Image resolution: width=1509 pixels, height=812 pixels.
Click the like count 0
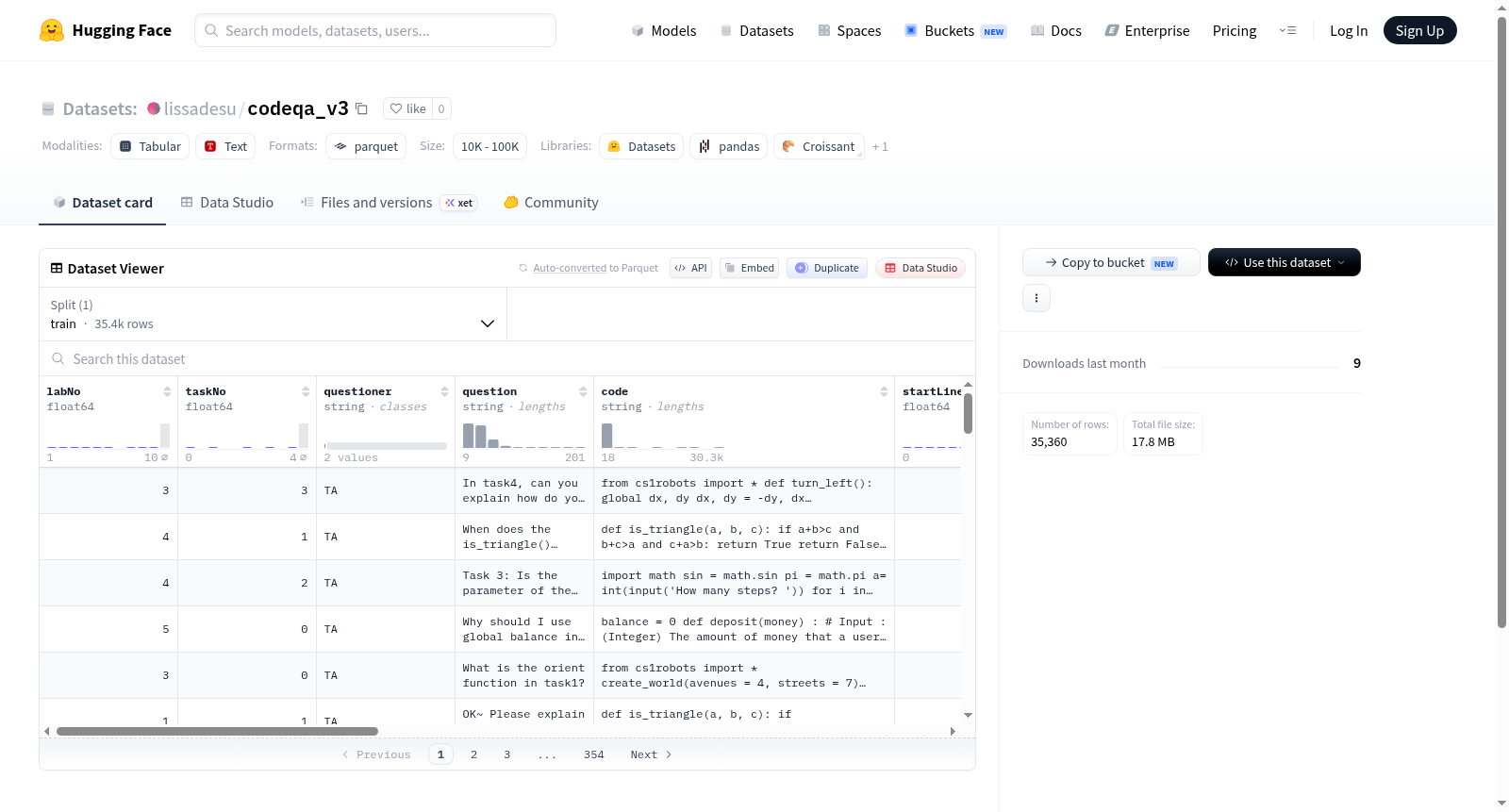(441, 108)
